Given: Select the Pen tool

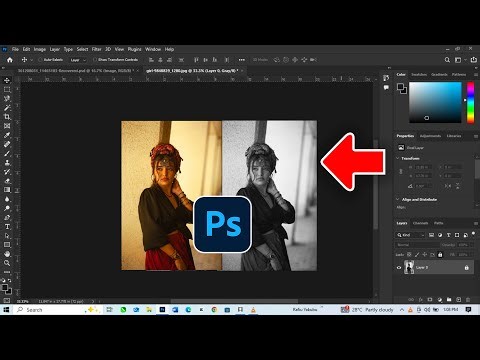Looking at the screenshot, I should [x=7, y=218].
